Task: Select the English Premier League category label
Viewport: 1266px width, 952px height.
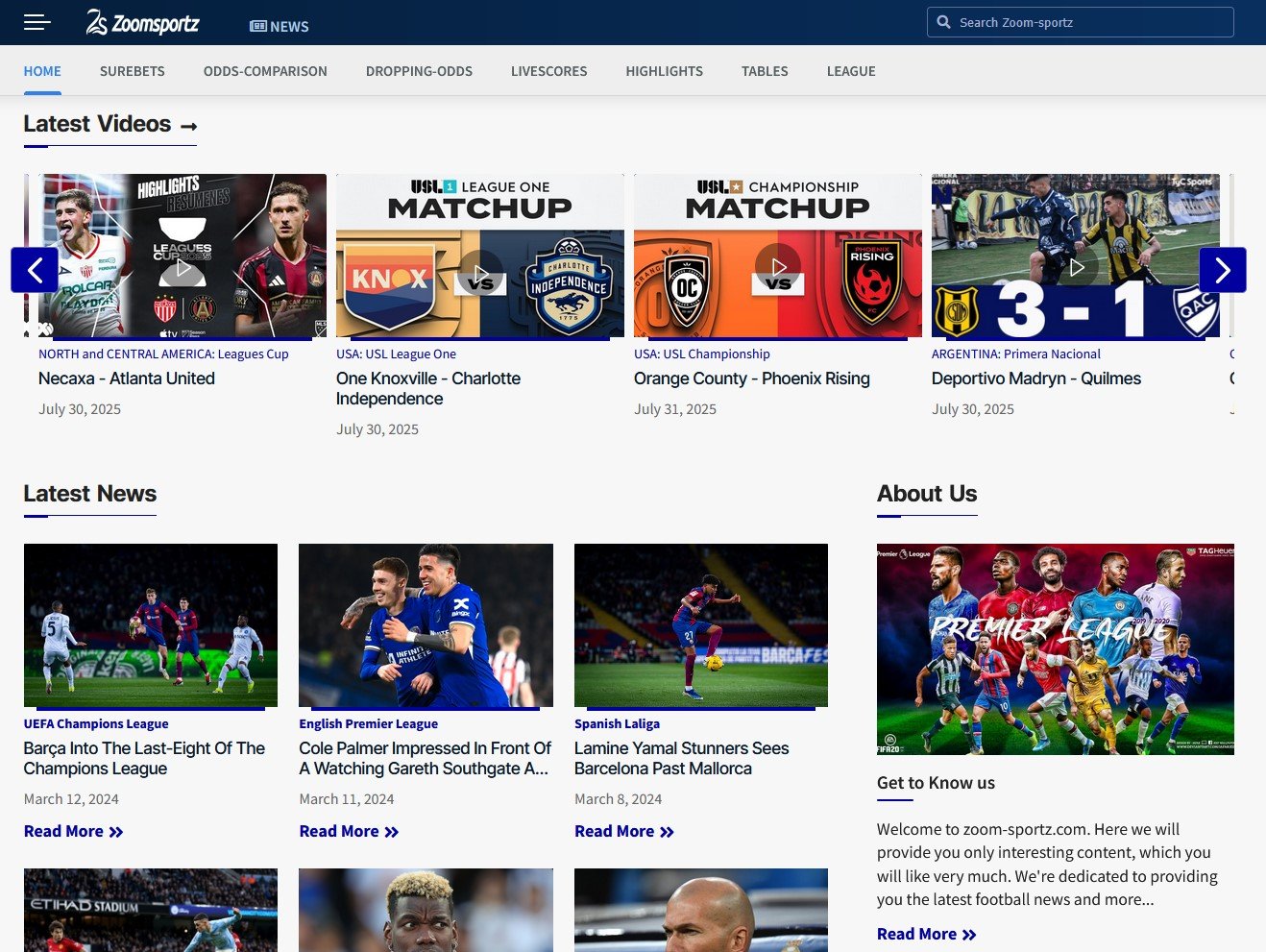Action: [x=368, y=723]
